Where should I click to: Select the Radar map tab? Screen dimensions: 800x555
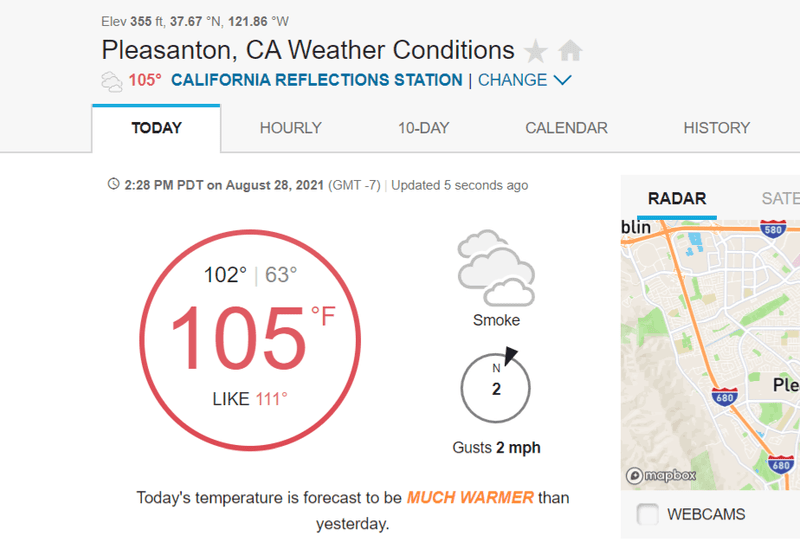(677, 199)
